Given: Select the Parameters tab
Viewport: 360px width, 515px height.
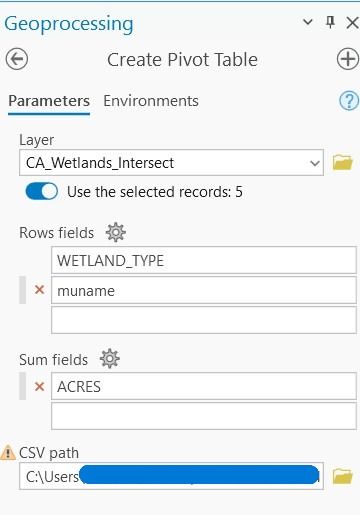Looking at the screenshot, I should pyautogui.click(x=49, y=101).
